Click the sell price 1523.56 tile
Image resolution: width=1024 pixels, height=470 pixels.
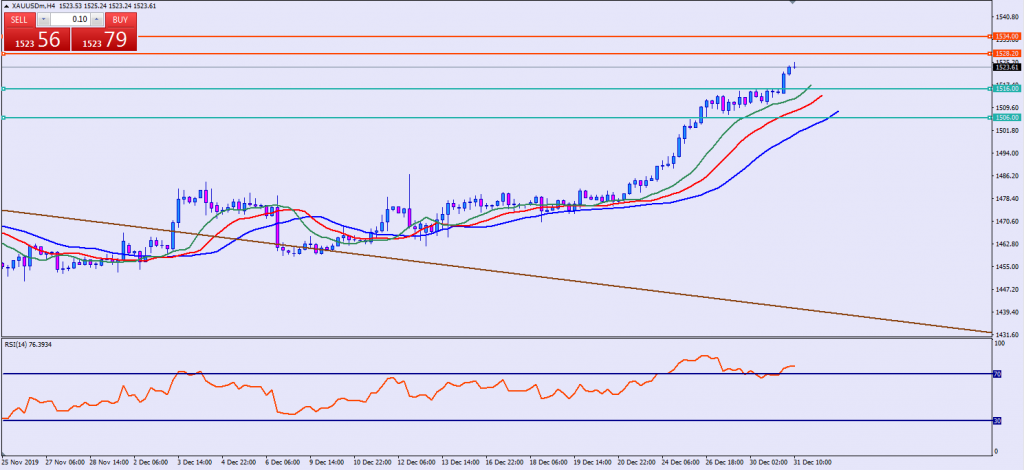coord(35,41)
